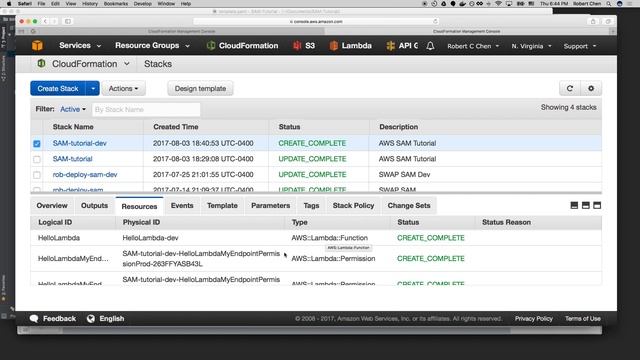
Task: Switch to the Change Sets tab
Action: [x=409, y=206]
